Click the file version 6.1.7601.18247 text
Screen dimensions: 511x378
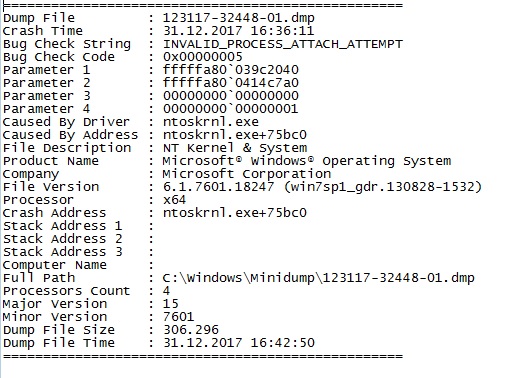click(219, 187)
